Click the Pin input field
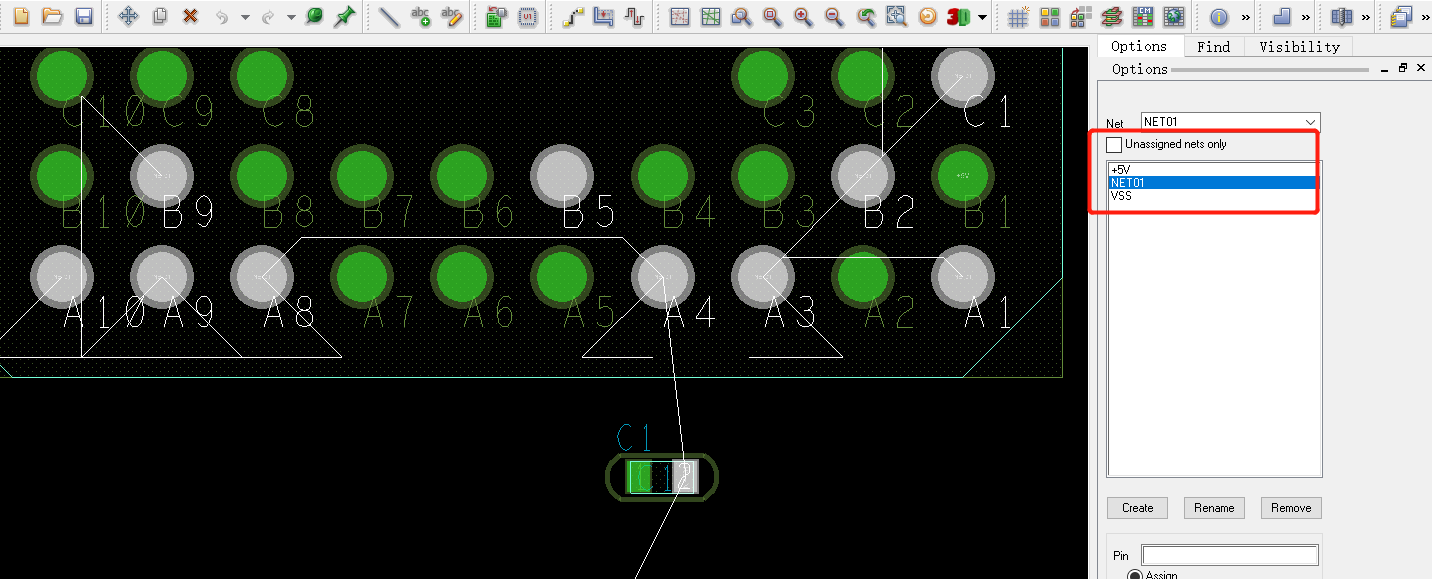Image resolution: width=1432 pixels, height=579 pixels. [x=1230, y=555]
